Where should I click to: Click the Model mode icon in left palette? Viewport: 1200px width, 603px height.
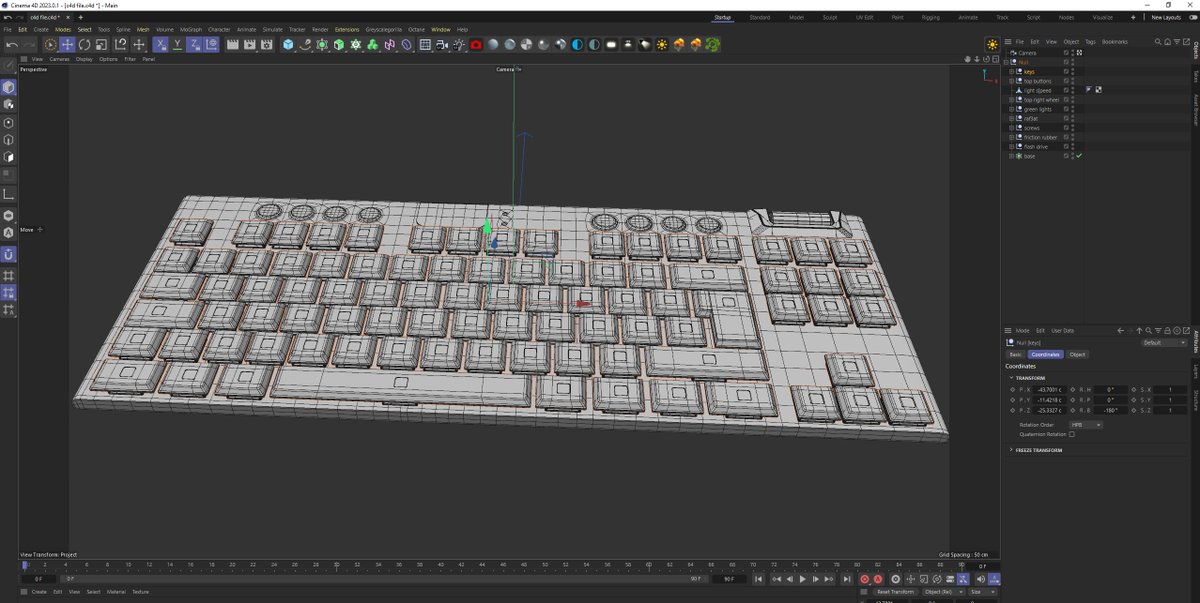click(x=9, y=87)
